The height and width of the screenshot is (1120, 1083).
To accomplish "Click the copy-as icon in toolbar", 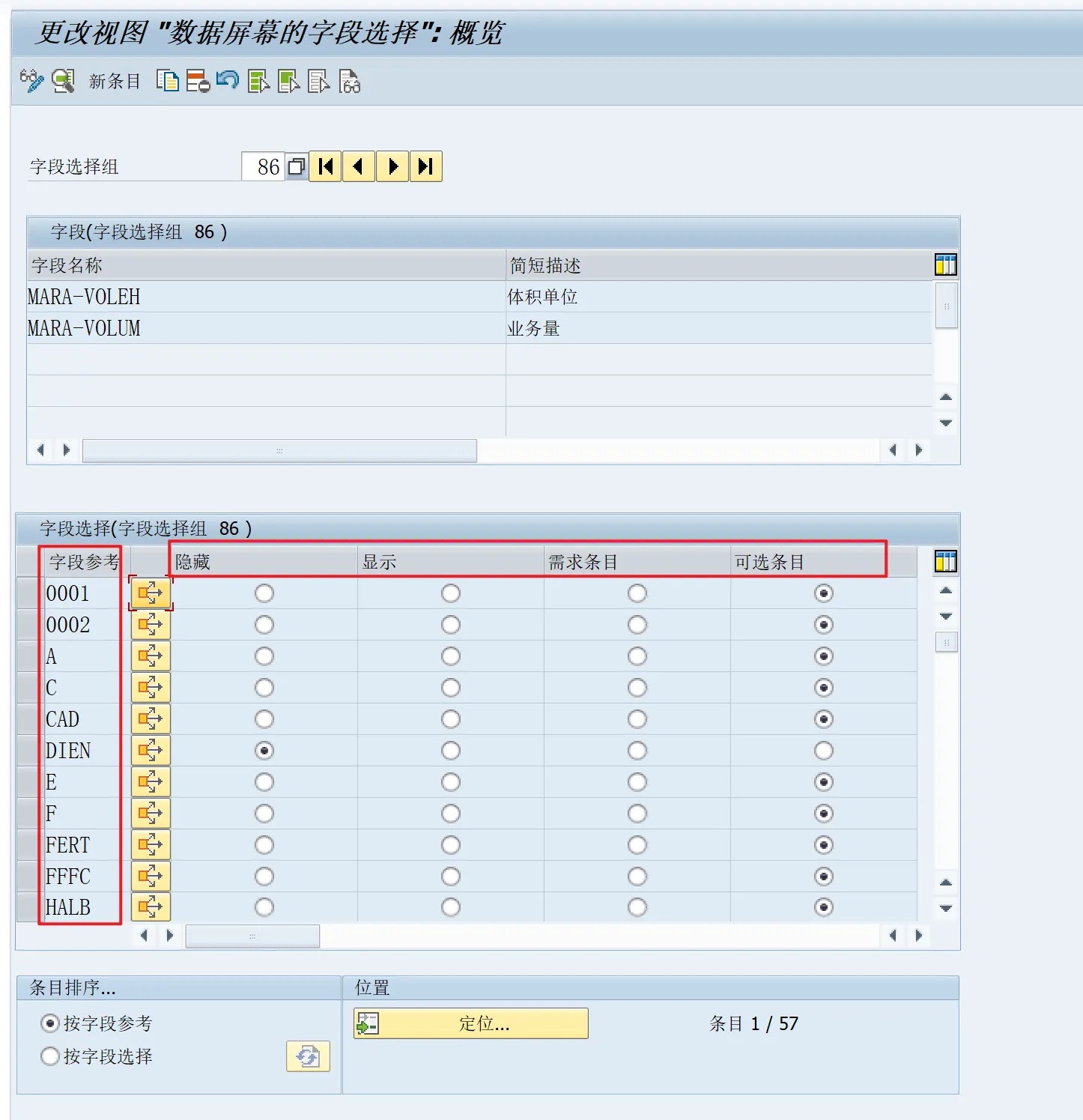I will [x=167, y=81].
